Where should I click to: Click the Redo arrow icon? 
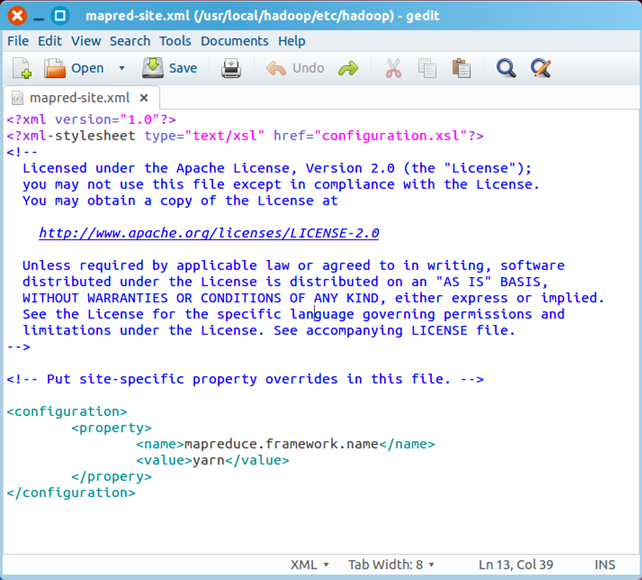[x=348, y=68]
